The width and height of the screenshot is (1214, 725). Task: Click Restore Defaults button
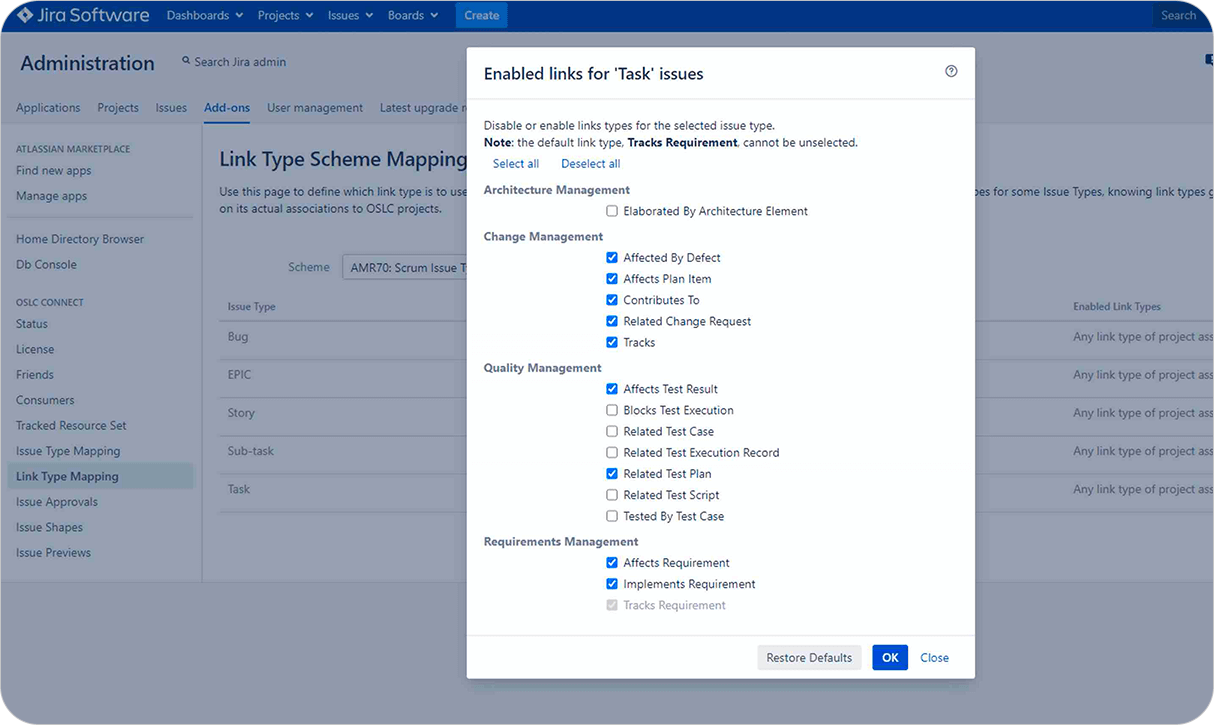coord(809,657)
